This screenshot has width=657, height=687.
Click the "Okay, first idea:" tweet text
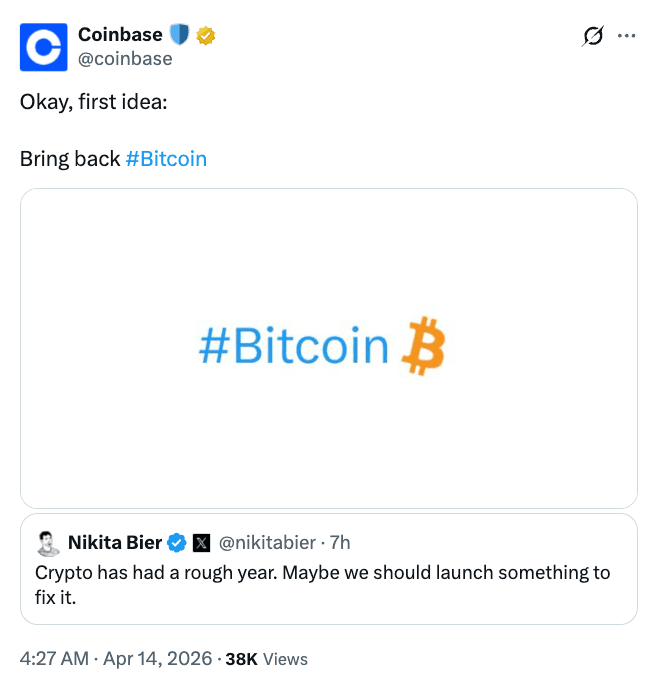coord(93,103)
